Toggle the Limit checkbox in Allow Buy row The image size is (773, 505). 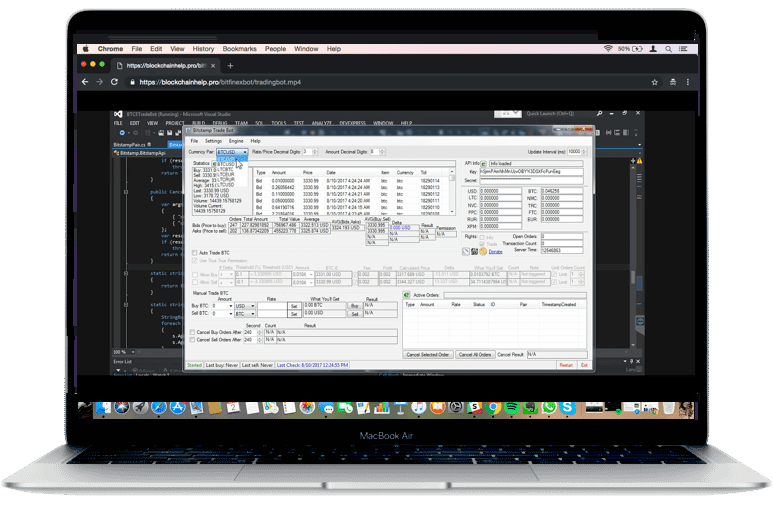tap(555, 275)
